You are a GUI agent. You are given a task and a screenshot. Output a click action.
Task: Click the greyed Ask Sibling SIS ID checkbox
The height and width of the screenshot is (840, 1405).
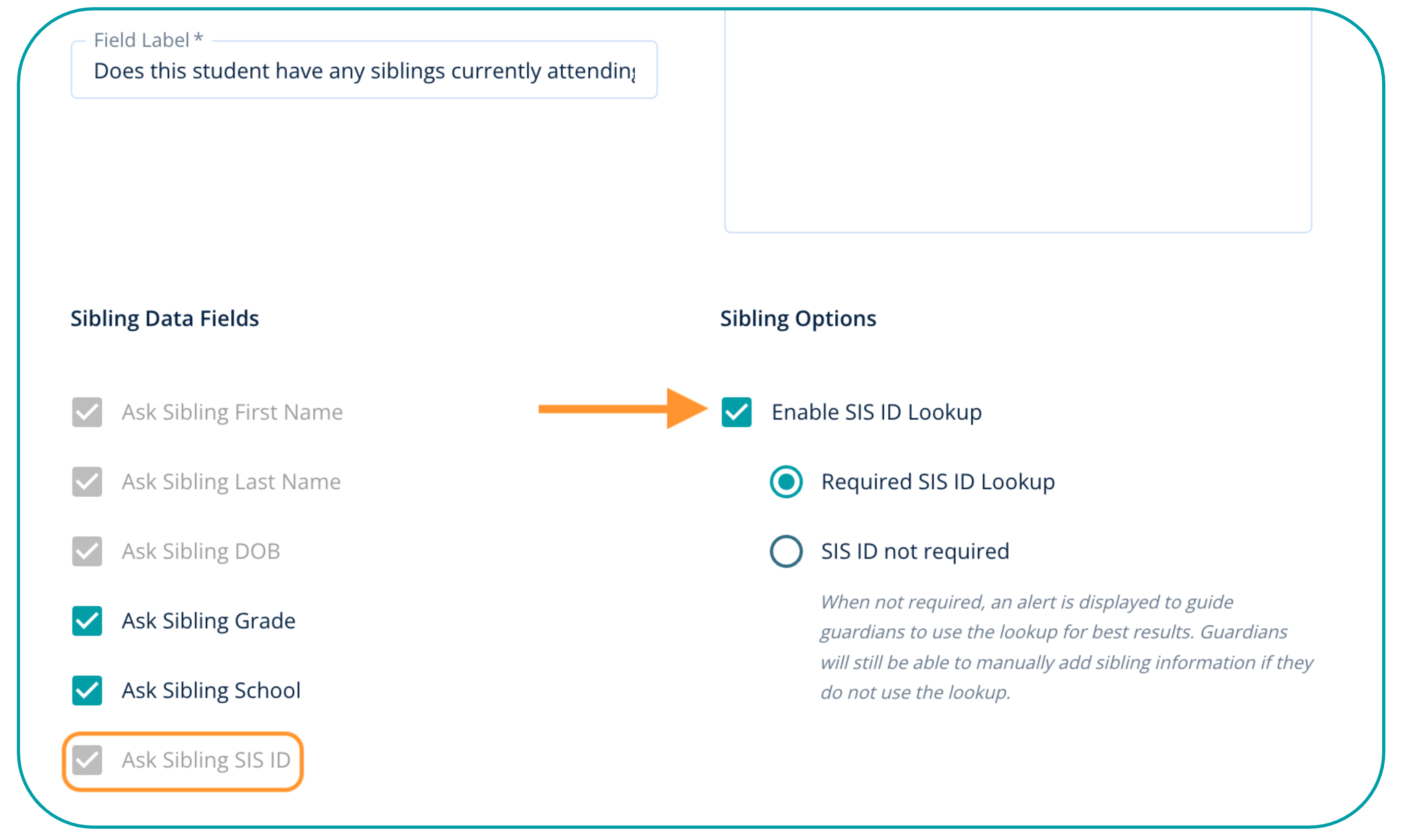click(87, 760)
